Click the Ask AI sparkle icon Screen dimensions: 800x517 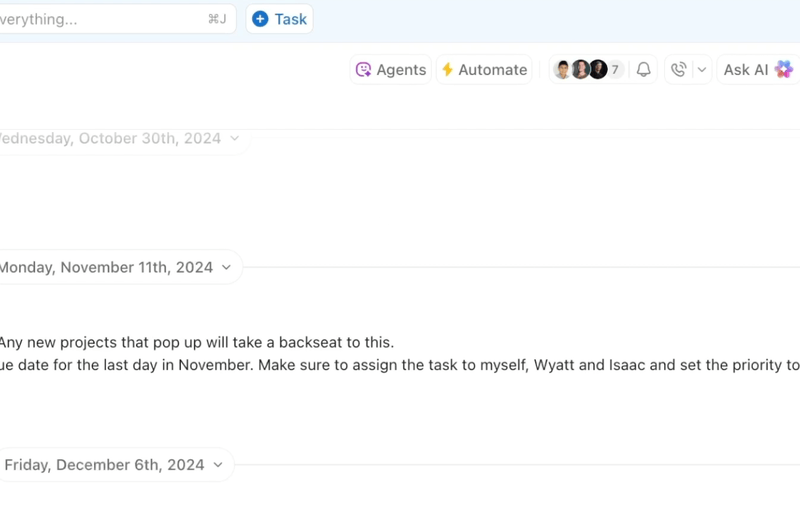[x=784, y=69]
